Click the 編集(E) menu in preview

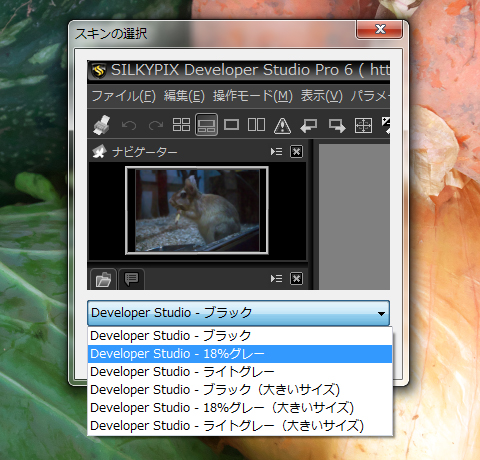184,96
